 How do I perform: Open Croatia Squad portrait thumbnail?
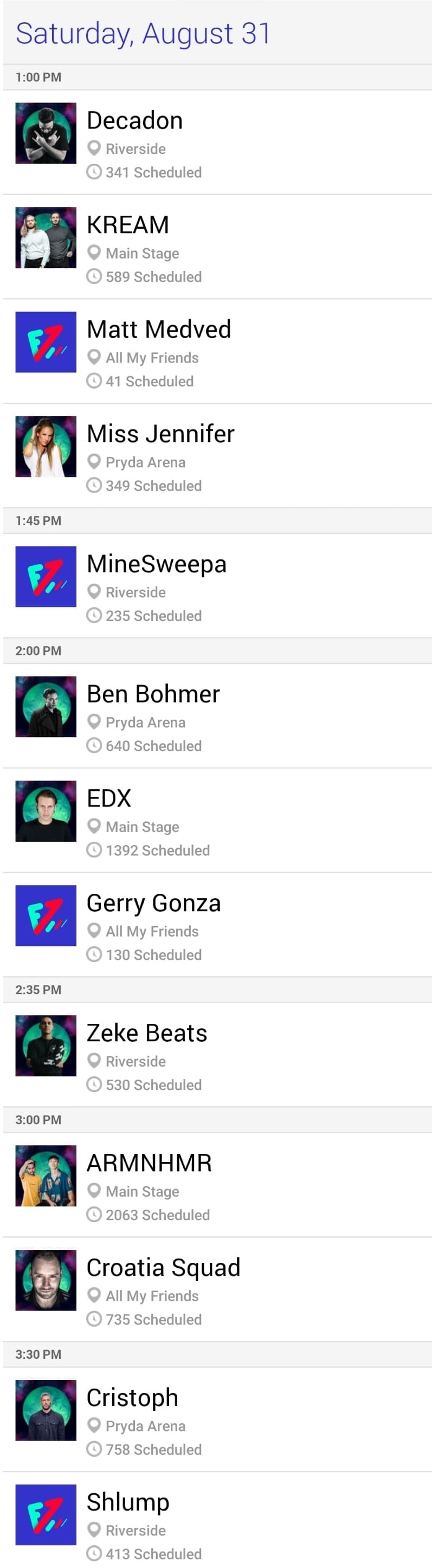tap(46, 1280)
